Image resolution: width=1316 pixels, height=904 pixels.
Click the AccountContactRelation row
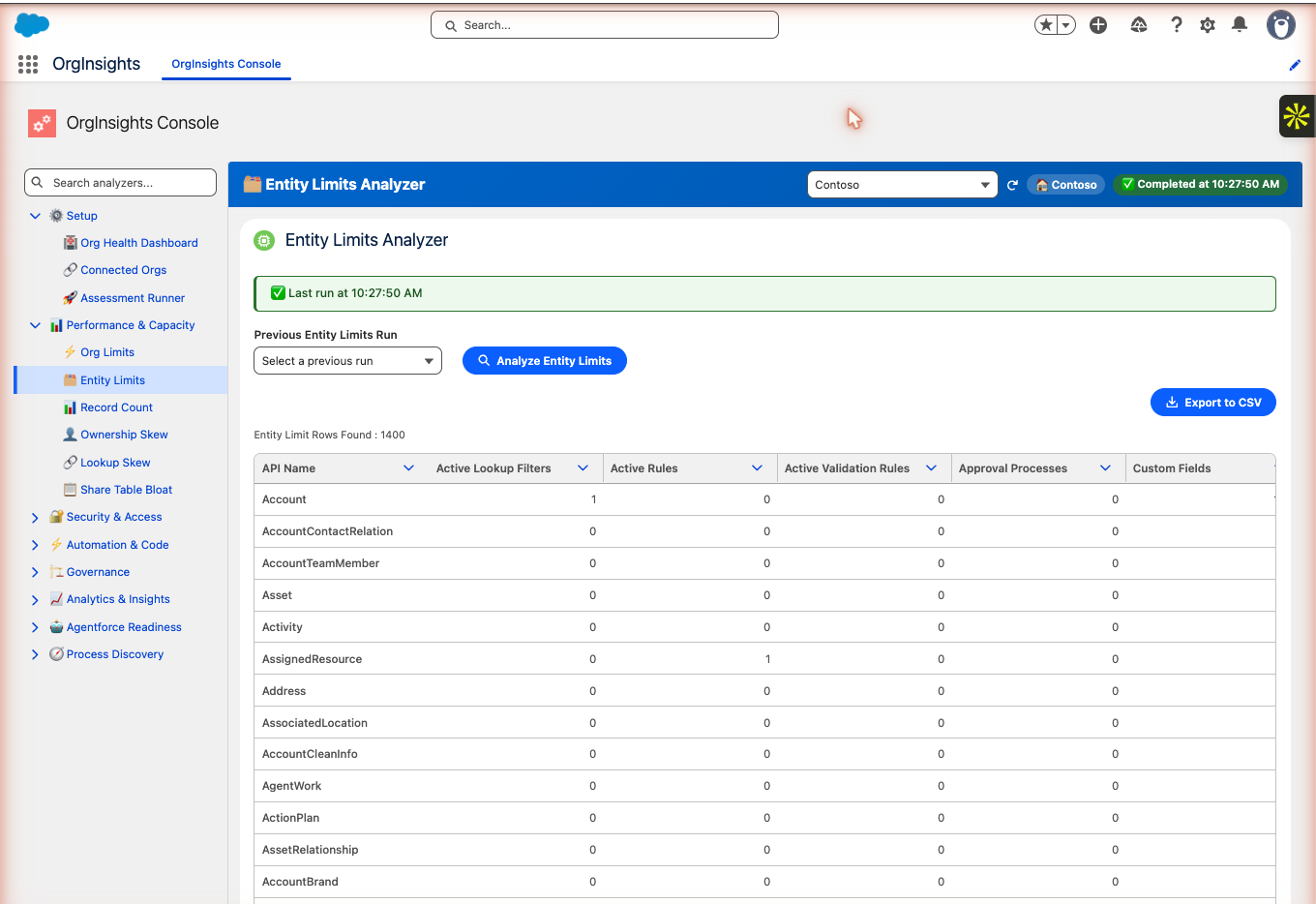click(x=764, y=531)
